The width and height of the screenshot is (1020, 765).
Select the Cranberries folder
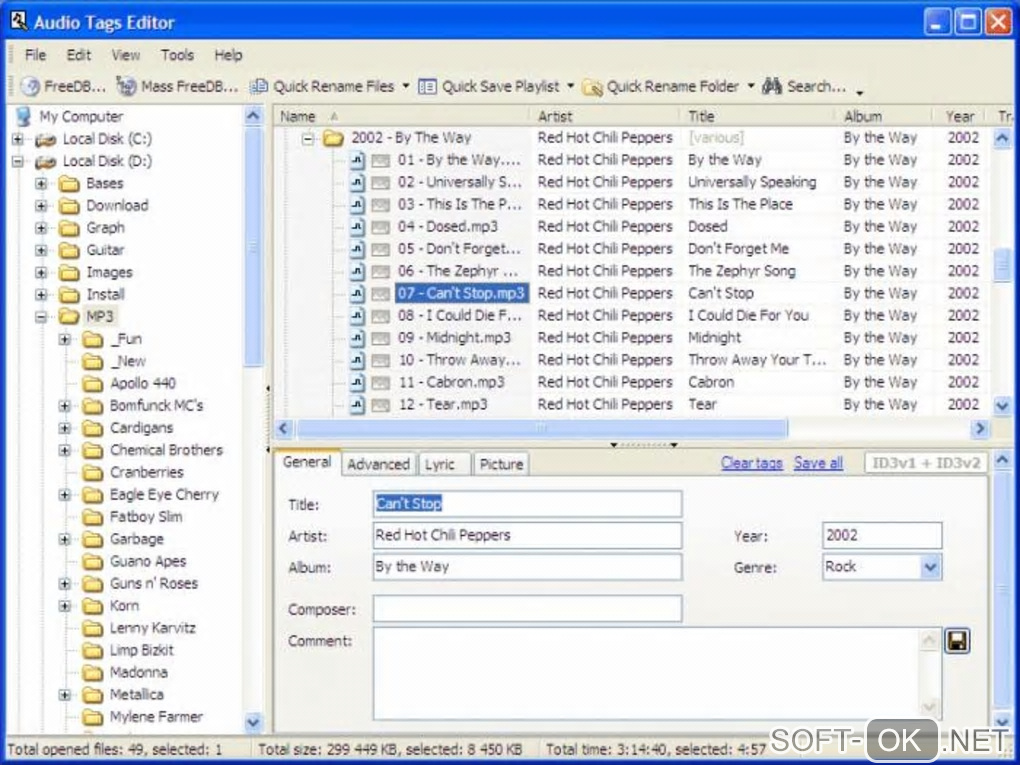click(x=146, y=472)
